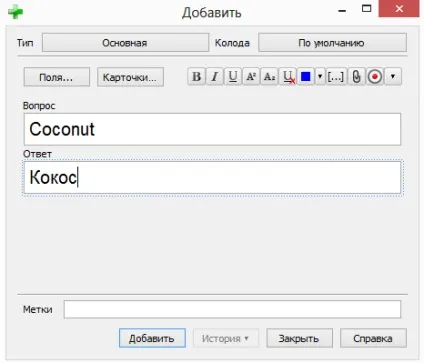Open the extra options arrow after record button
The image size is (424, 363).
coord(393,77)
